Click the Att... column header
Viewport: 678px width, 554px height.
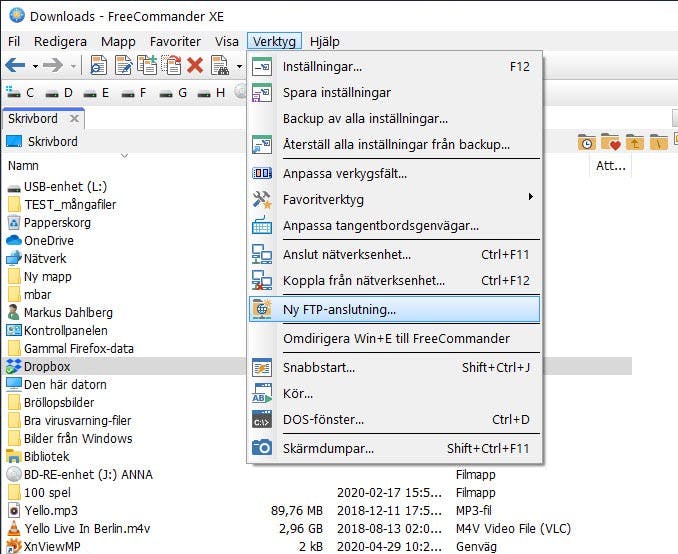[x=611, y=166]
